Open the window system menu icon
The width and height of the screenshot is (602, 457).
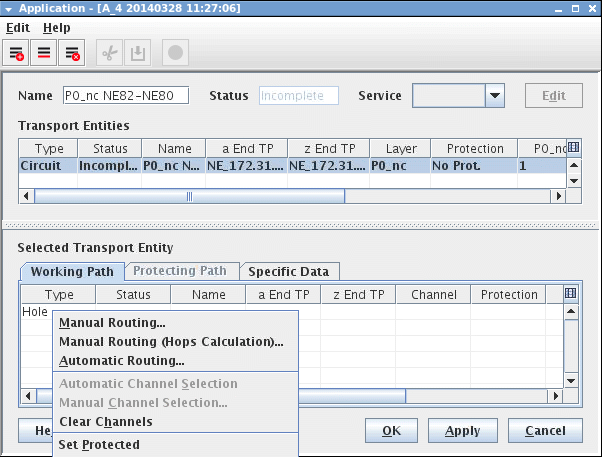pos(9,8)
